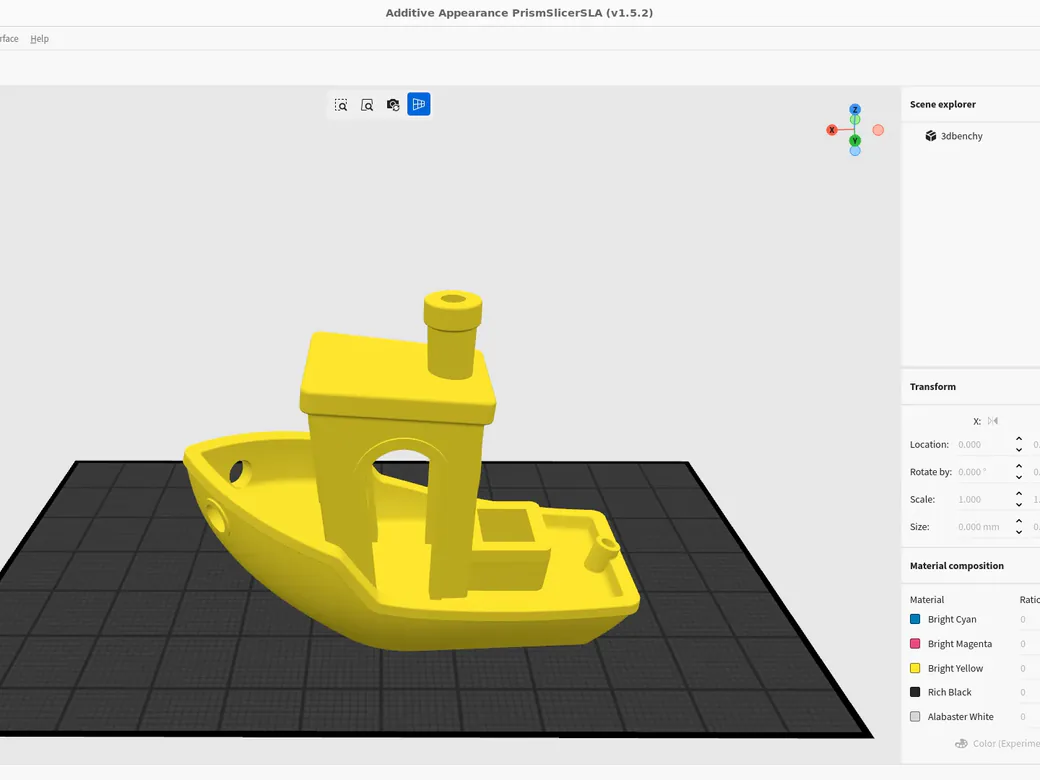The height and width of the screenshot is (780, 1040).
Task: Snap view to Y axis on gizmo
Action: tap(855, 141)
